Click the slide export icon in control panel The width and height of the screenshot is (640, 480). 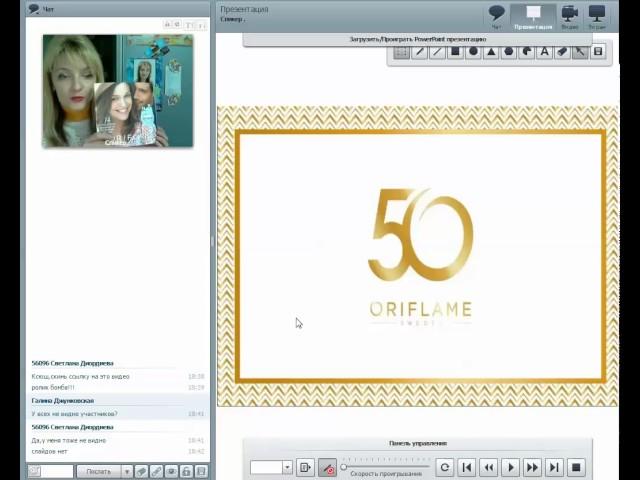305,467
